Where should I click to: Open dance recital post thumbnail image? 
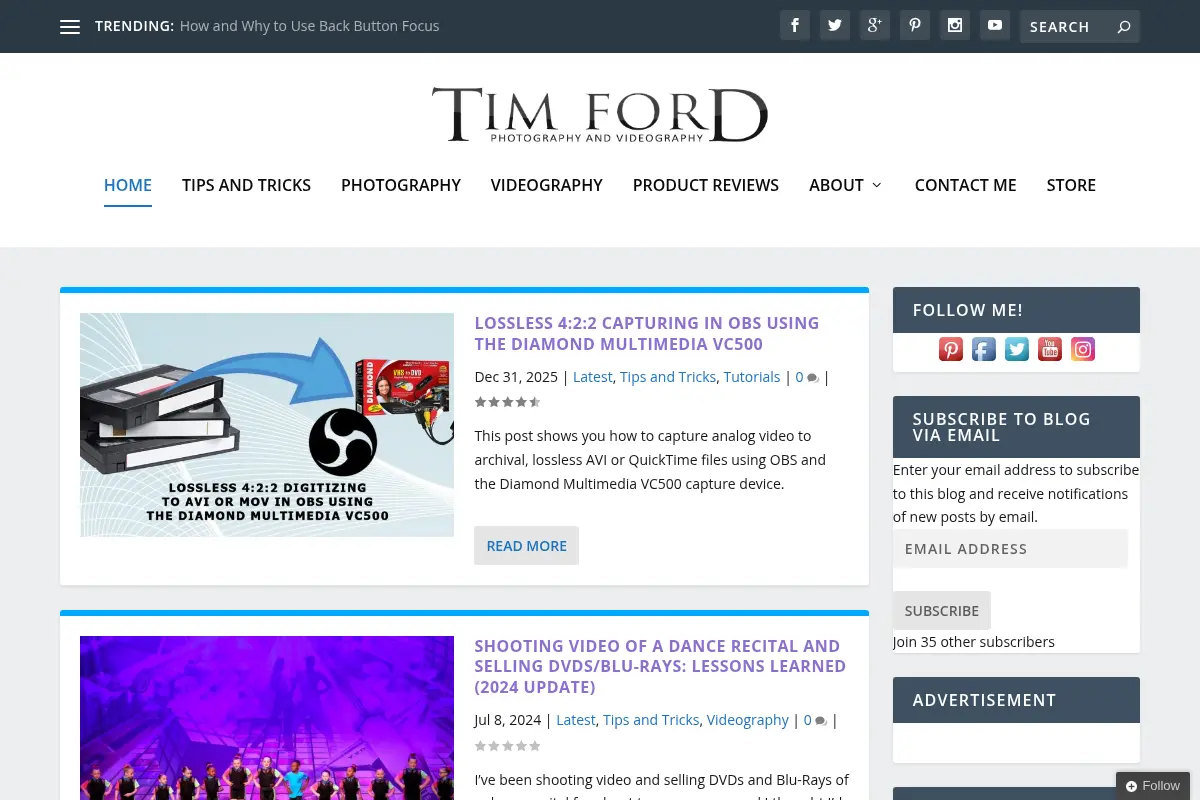[267, 718]
